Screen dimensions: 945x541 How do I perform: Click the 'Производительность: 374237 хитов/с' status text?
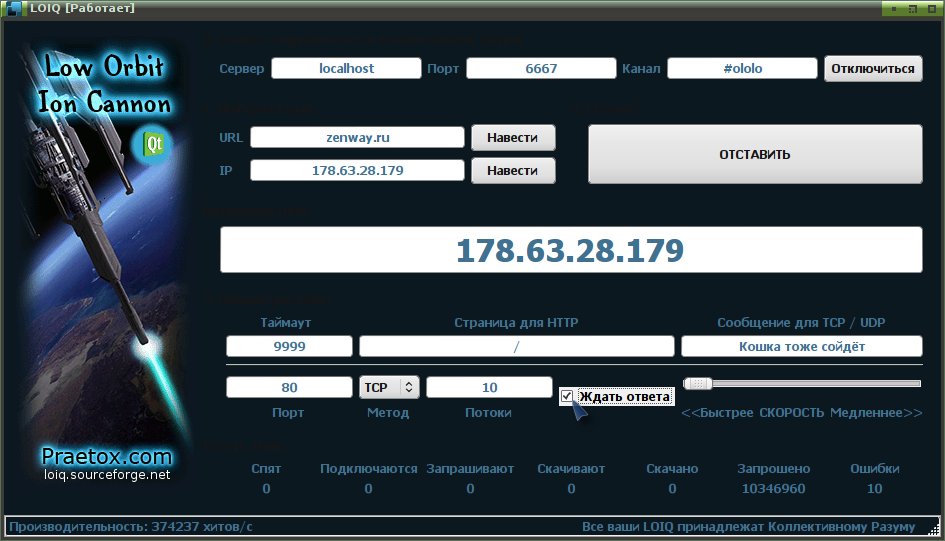(131, 527)
